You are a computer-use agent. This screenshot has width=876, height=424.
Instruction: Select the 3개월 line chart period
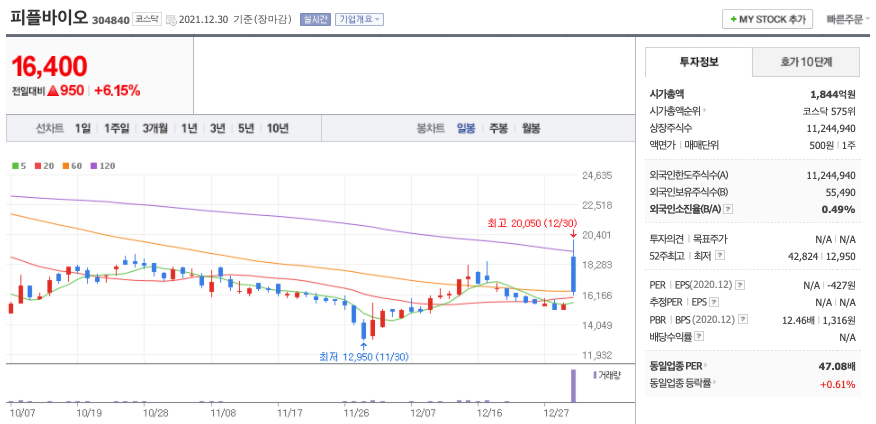[x=155, y=128]
